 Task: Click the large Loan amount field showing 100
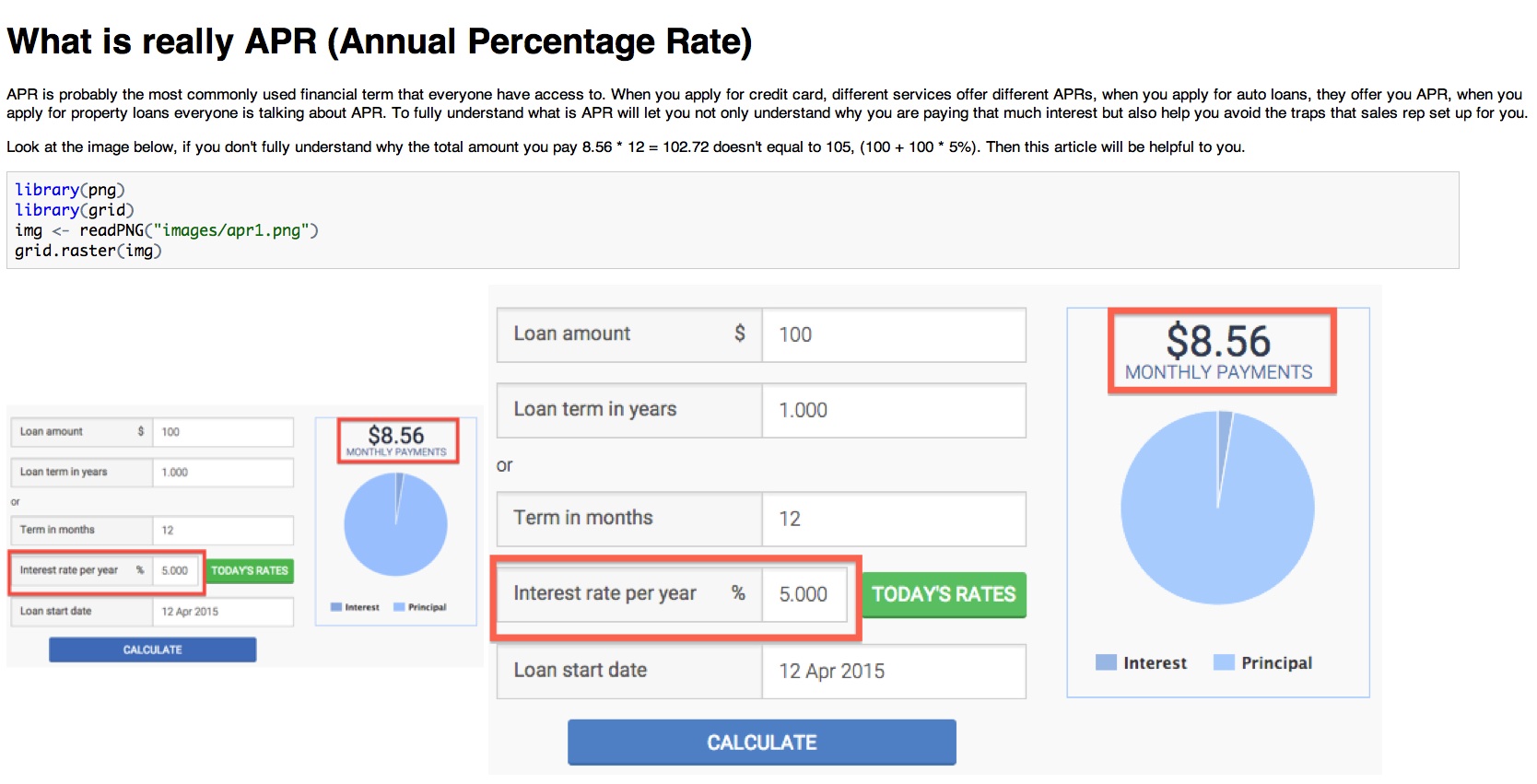893,335
